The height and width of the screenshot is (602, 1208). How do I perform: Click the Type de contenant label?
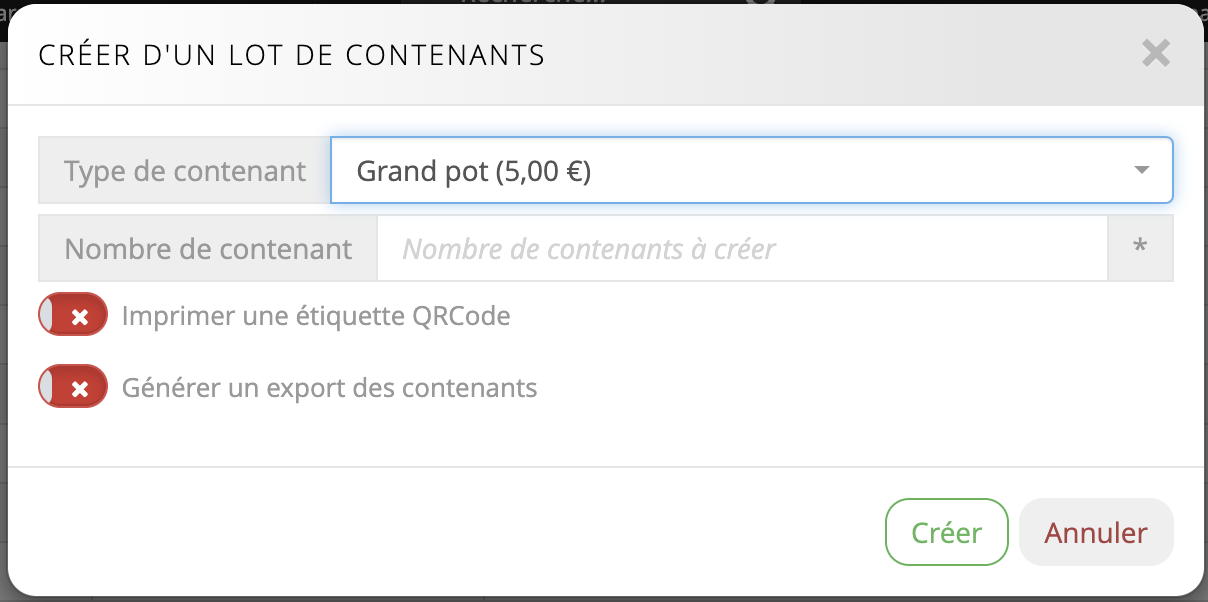185,171
